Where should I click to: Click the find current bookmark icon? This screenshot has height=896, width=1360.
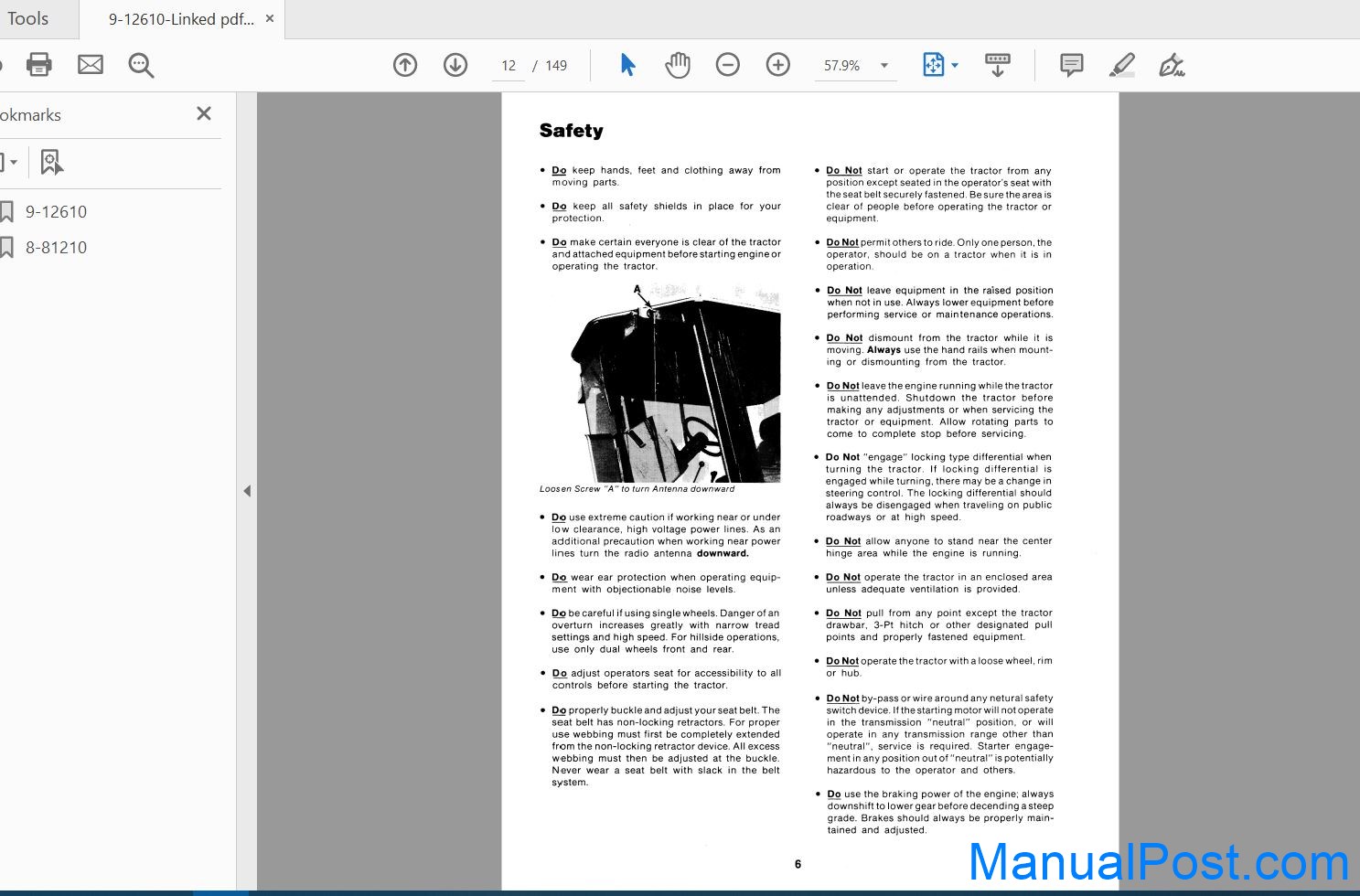coord(51,163)
